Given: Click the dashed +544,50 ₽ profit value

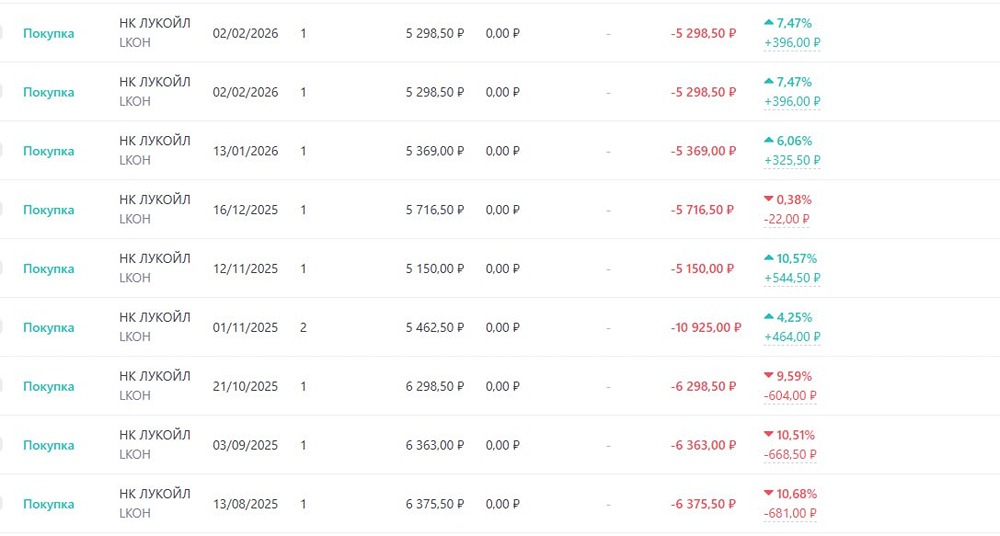Looking at the screenshot, I should click(791, 278).
